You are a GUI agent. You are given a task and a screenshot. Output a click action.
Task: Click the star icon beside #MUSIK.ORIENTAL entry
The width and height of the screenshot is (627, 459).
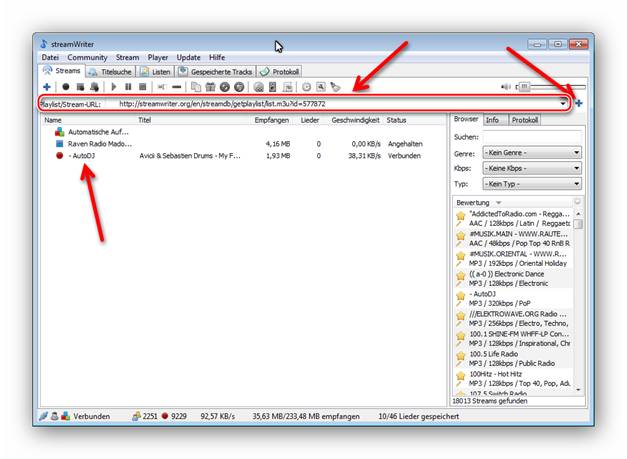[x=461, y=256]
